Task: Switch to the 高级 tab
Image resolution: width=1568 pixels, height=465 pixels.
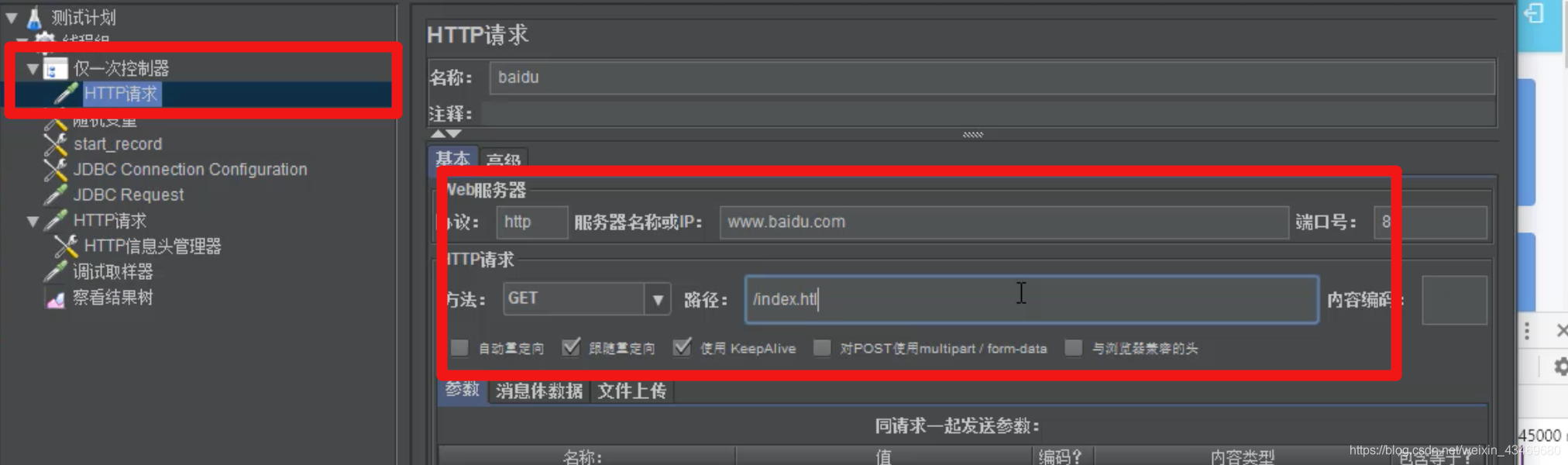Action: [x=504, y=159]
